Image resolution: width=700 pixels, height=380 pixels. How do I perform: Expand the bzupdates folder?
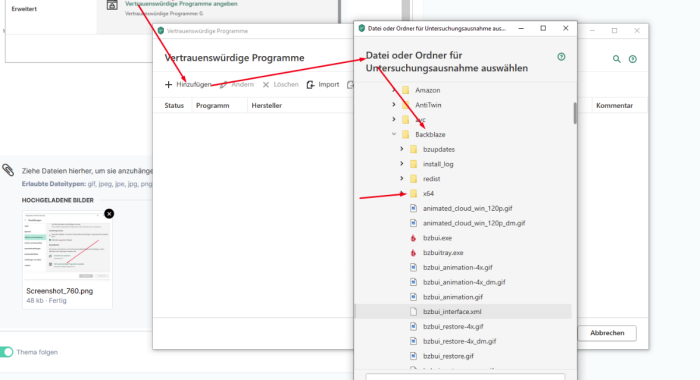click(x=401, y=149)
